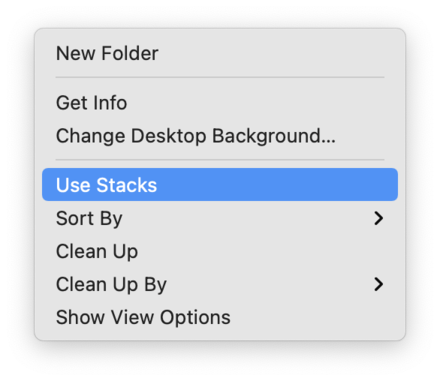Choose New Folder from the context menu
440x381 pixels.
tap(220, 53)
